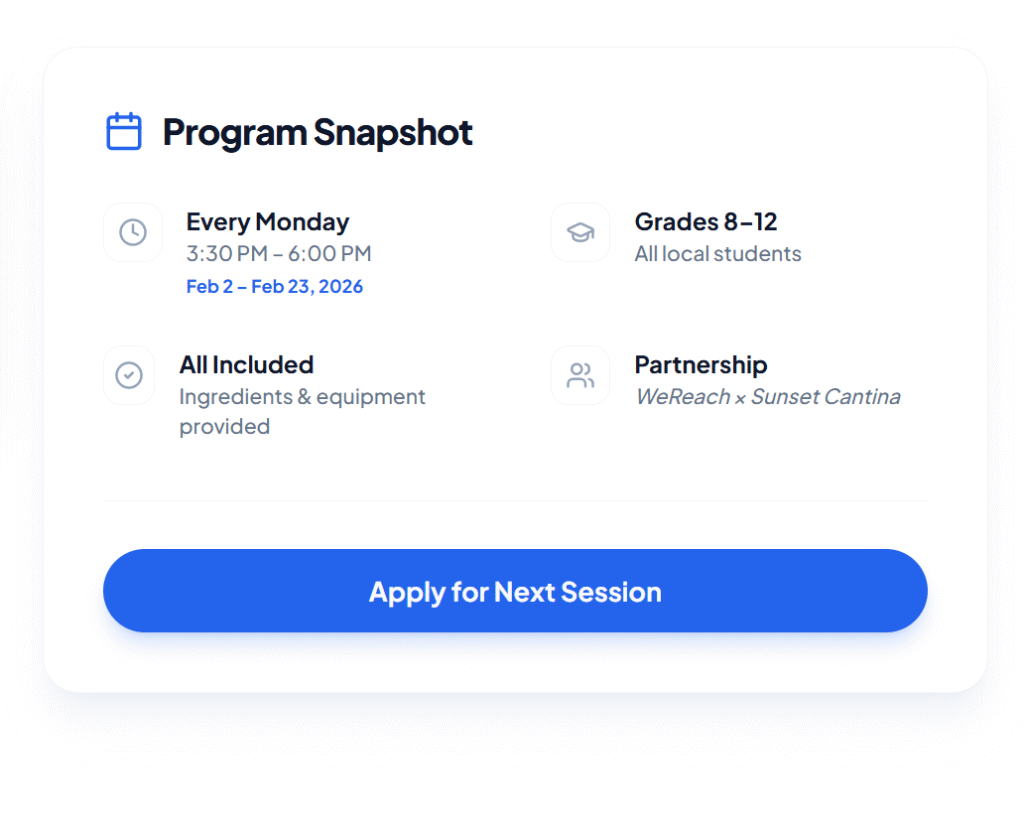Click the 6:00 PM end time
Screen dimensions: 1024x825
(x=329, y=254)
